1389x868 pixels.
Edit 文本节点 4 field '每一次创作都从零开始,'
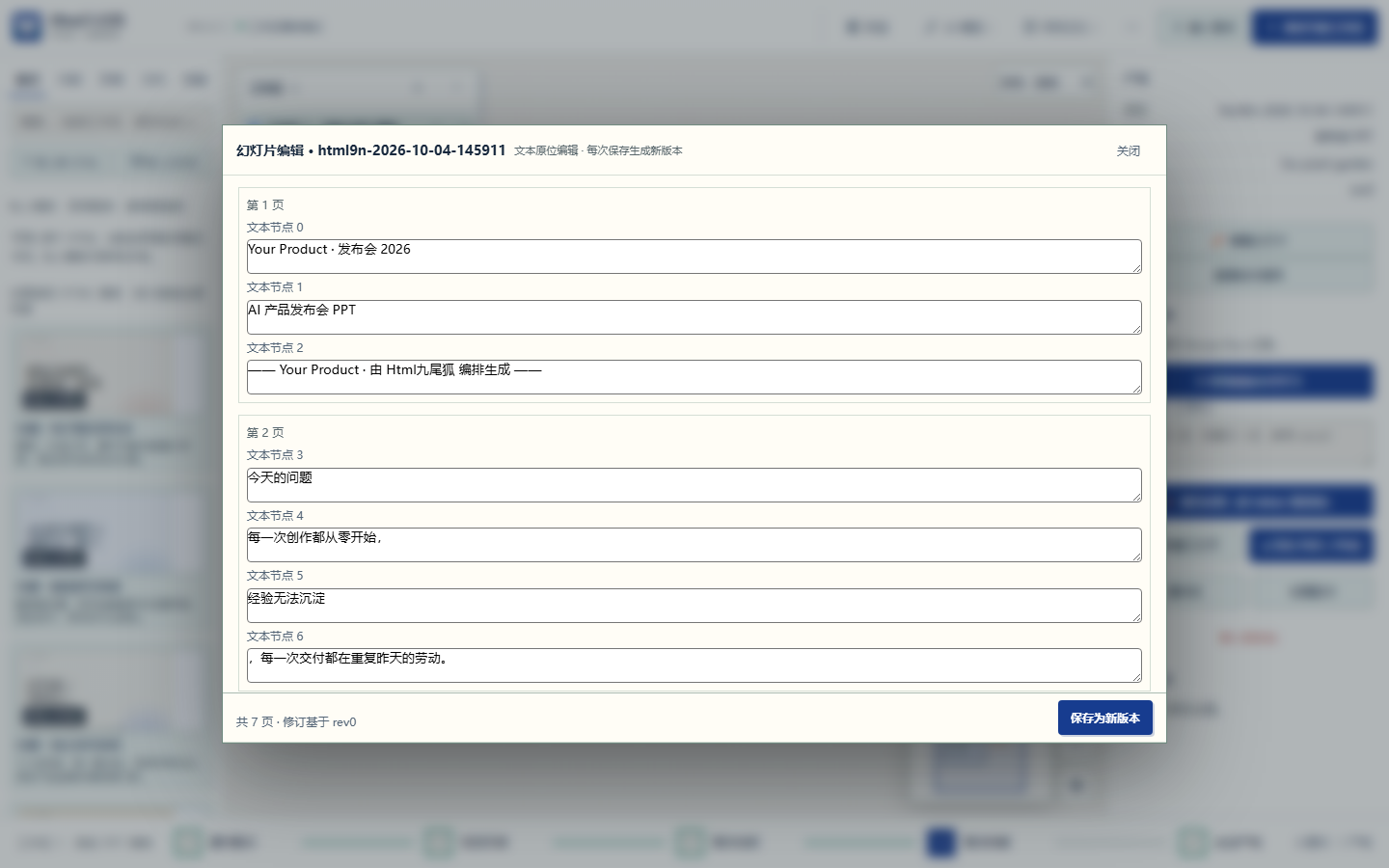coord(694,545)
